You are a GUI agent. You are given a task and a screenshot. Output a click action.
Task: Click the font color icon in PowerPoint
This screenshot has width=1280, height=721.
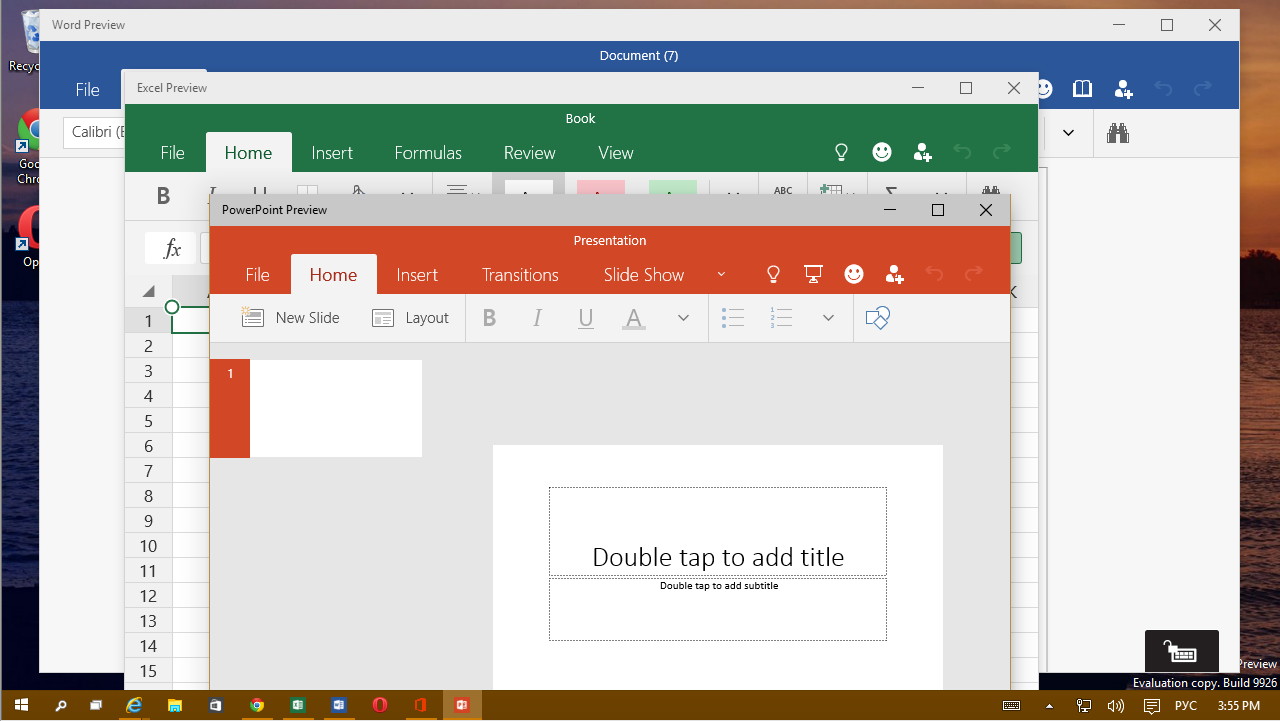tap(633, 318)
